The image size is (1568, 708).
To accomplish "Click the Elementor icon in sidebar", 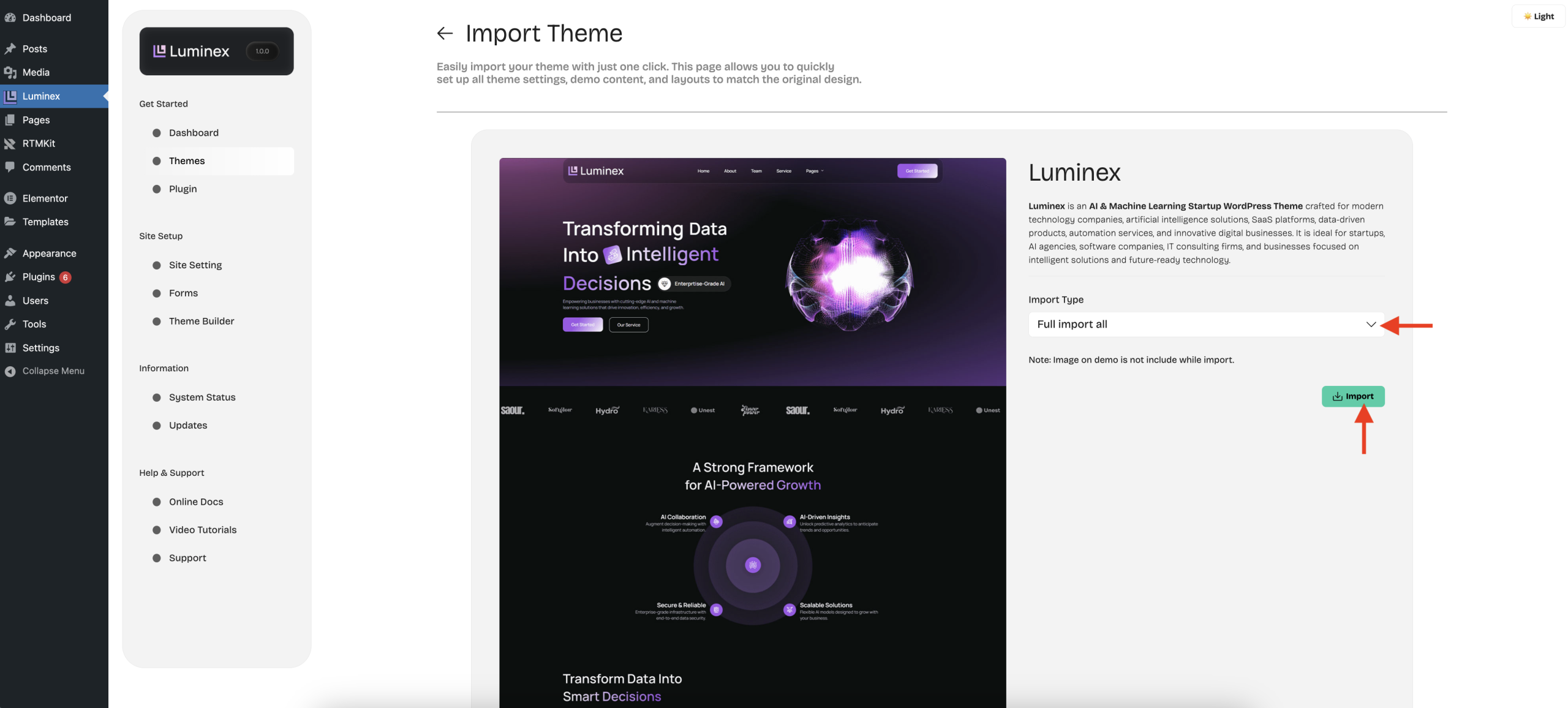I will point(10,198).
